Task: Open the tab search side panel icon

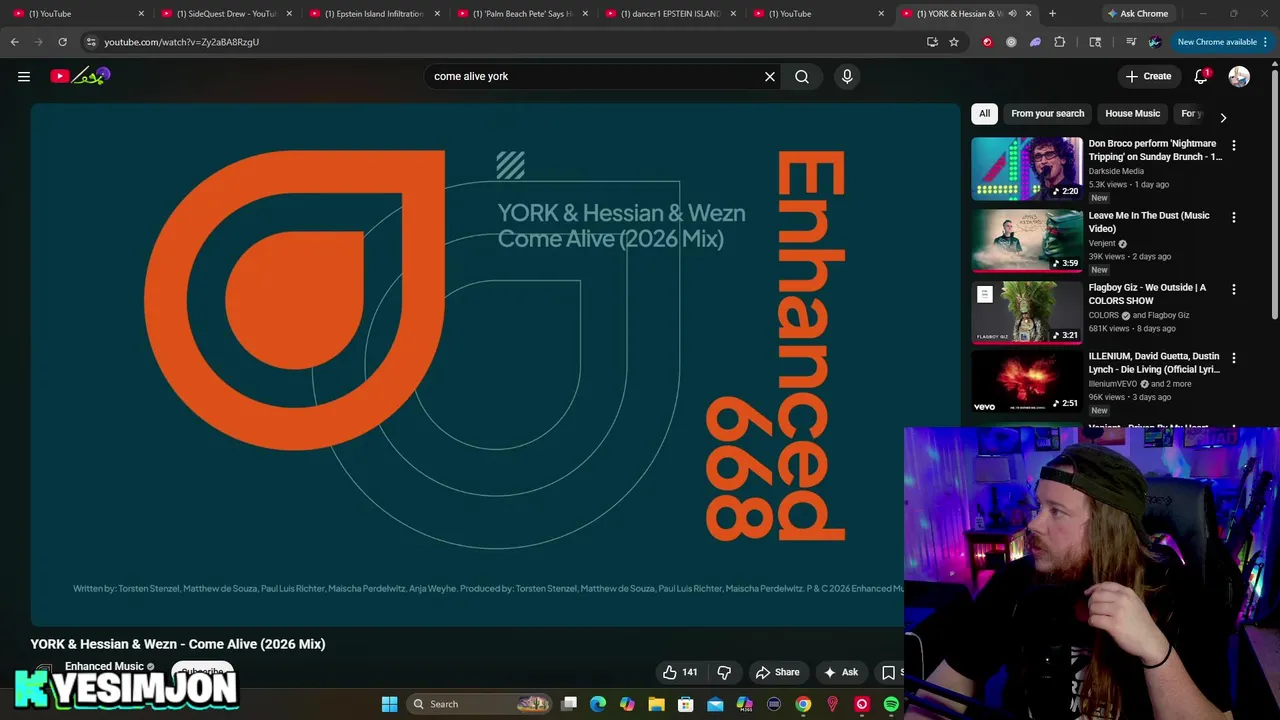Action: (x=1095, y=42)
